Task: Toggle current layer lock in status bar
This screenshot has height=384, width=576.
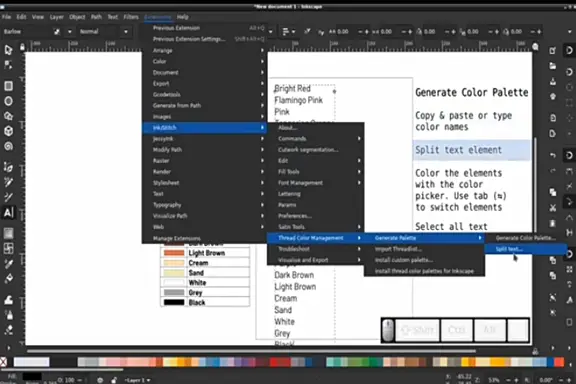Action: coord(114,380)
